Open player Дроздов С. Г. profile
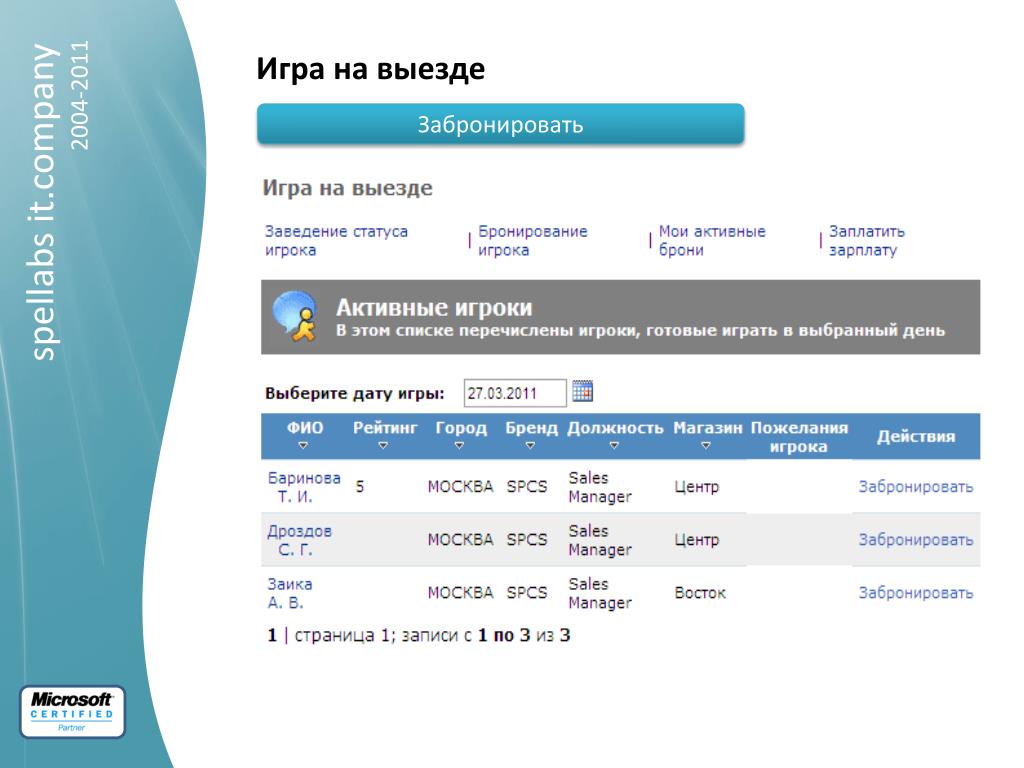Image resolution: width=1024 pixels, height=768 pixels. click(299, 540)
